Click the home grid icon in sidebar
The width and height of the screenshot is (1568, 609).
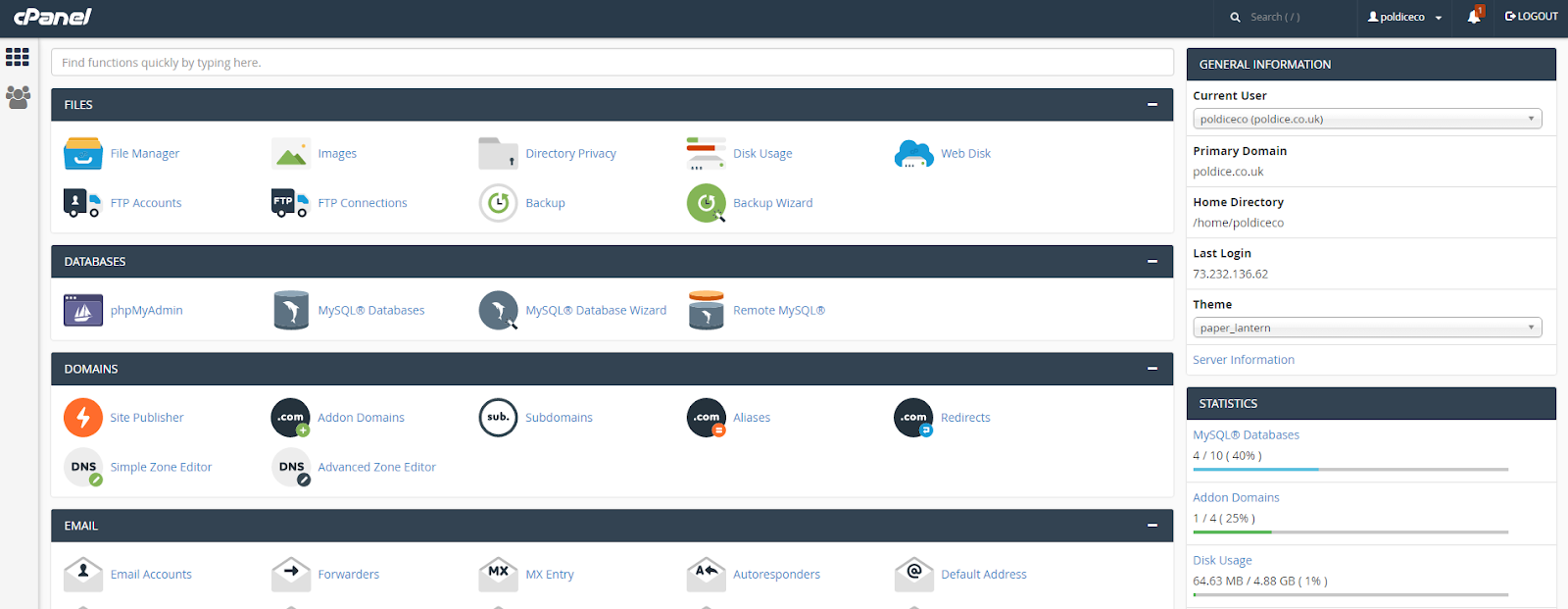coord(18,57)
